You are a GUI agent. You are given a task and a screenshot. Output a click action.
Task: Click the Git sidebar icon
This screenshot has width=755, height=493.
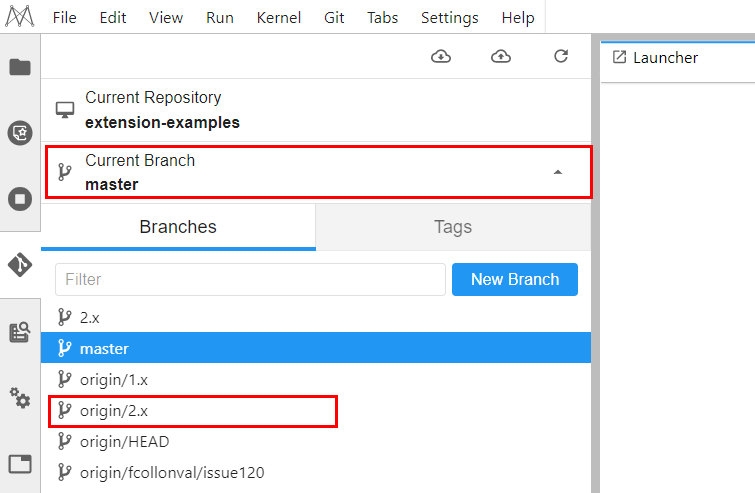(x=20, y=265)
